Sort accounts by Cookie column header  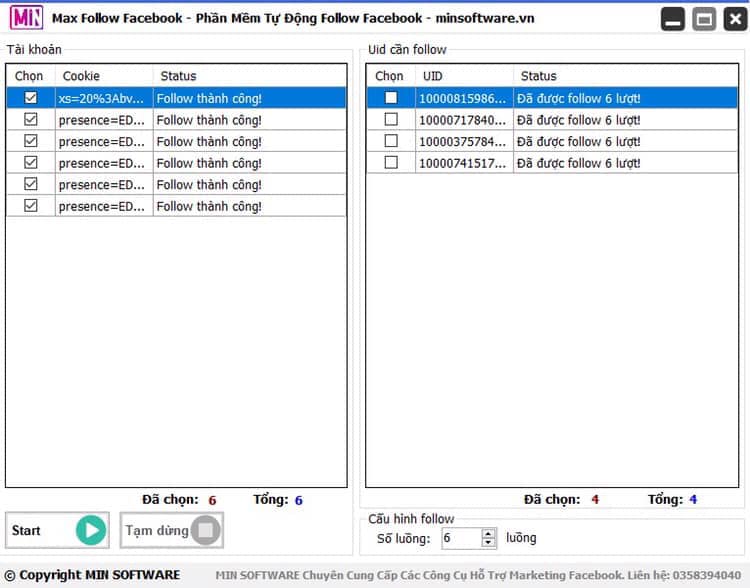81,76
